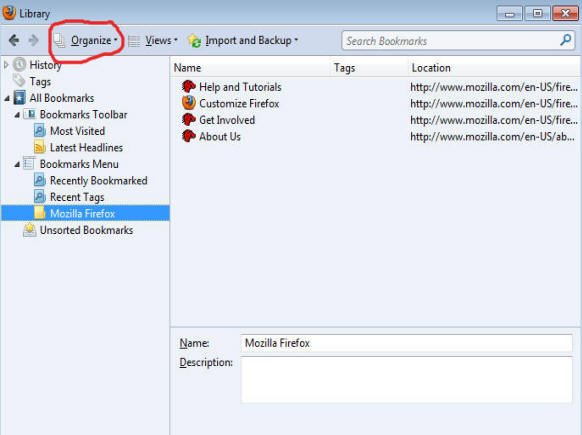Select the Tags label icon
This screenshot has width=582, height=435.
(x=19, y=81)
